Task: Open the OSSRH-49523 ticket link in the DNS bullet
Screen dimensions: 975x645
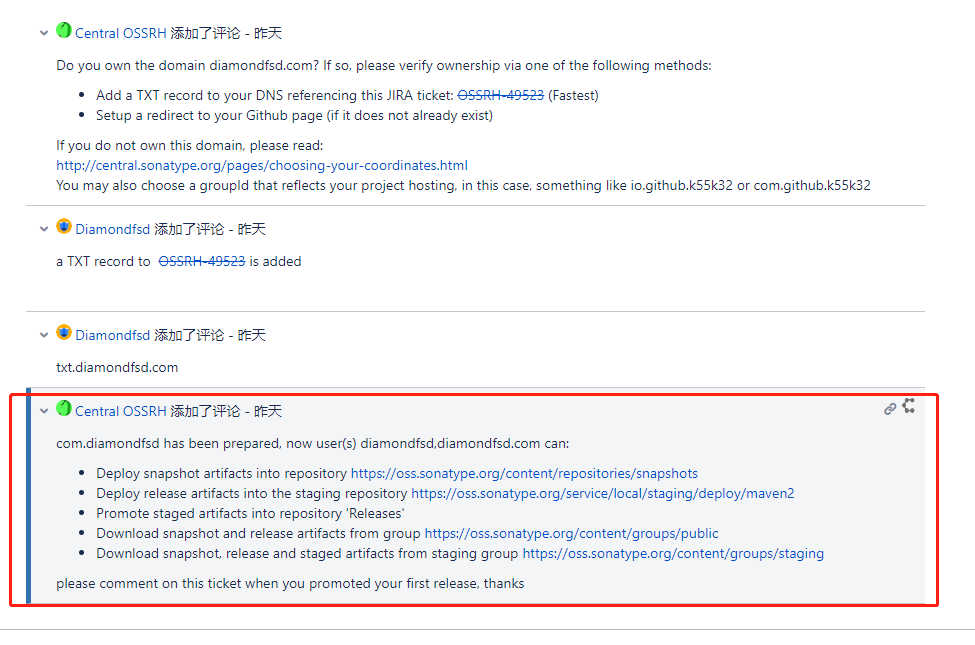Action: tap(500, 95)
